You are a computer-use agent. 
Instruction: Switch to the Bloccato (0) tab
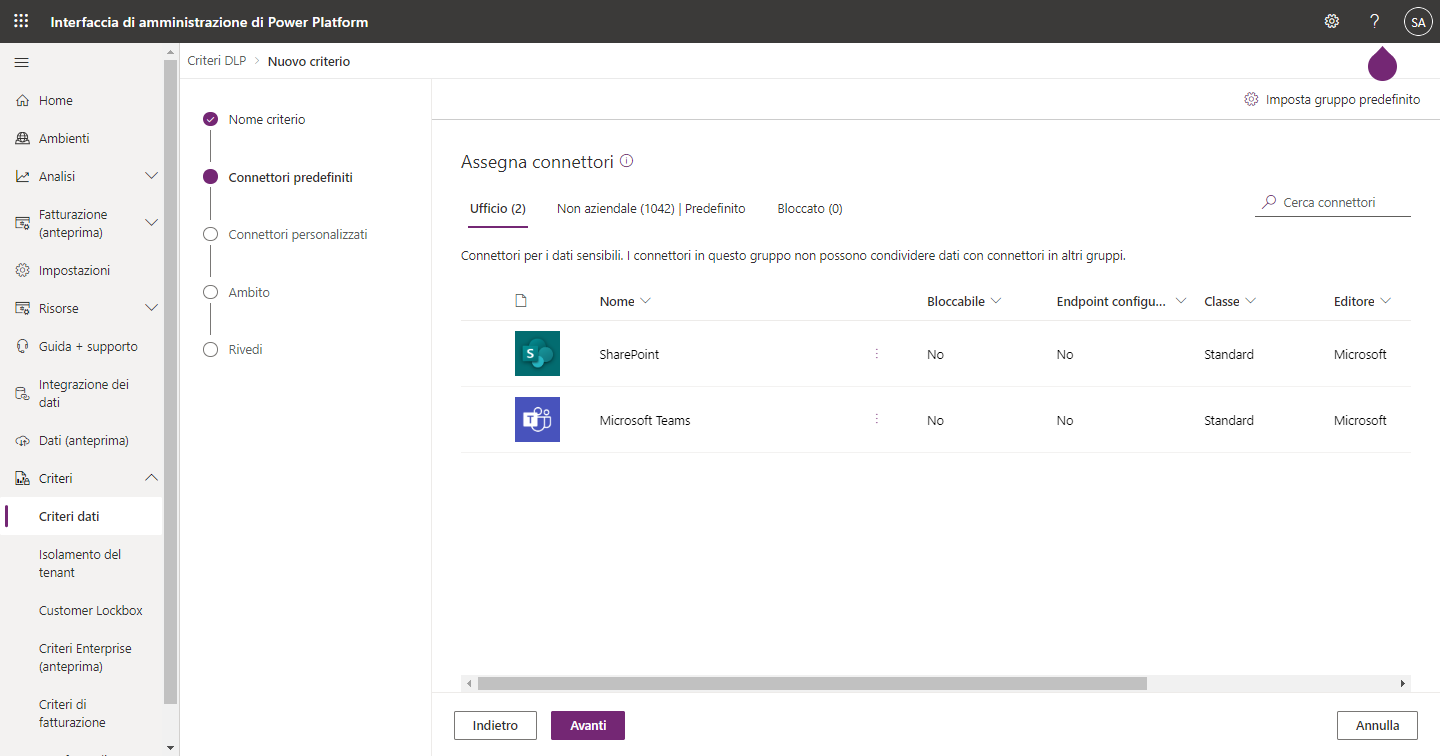pos(810,209)
